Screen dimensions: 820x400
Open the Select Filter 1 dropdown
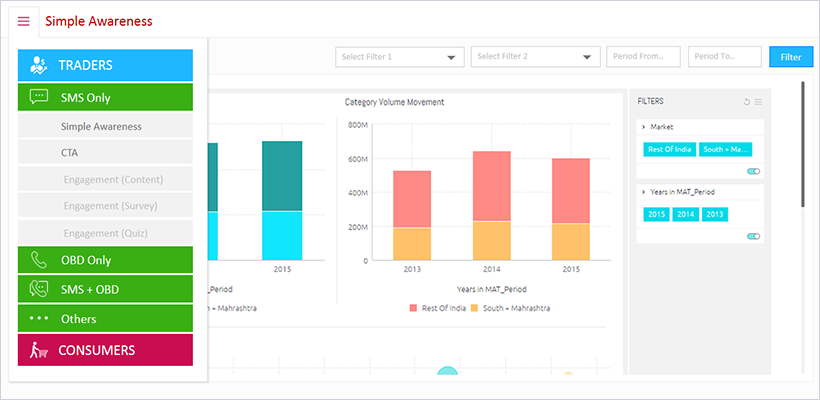click(400, 57)
